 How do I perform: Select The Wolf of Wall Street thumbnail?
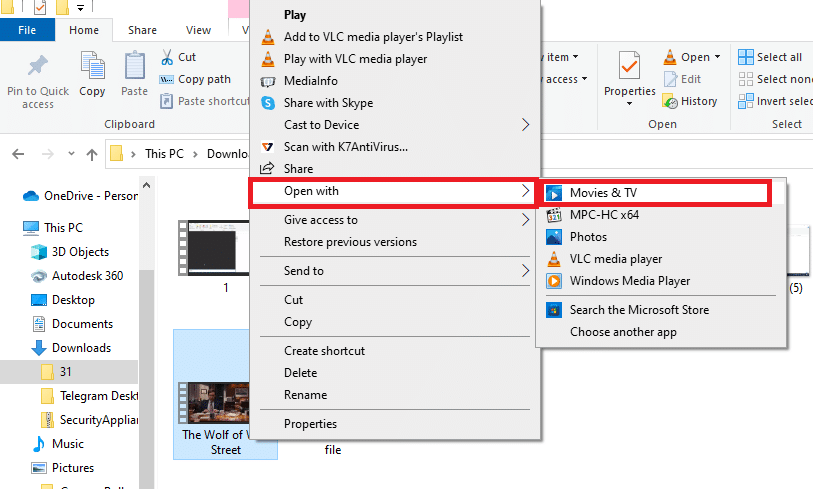pos(214,403)
